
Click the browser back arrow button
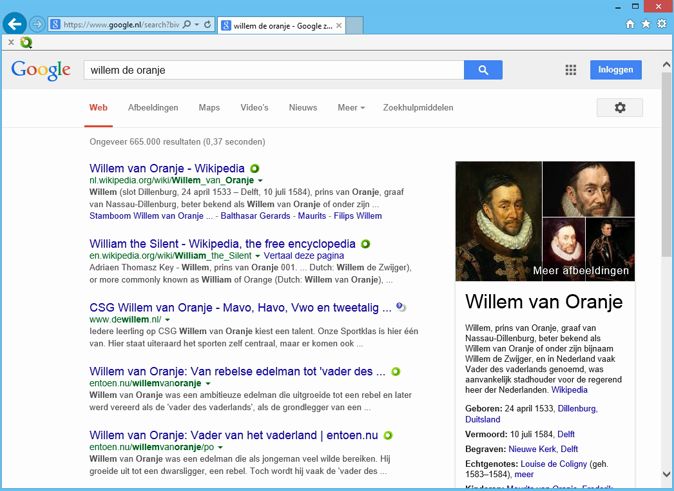tap(15, 24)
